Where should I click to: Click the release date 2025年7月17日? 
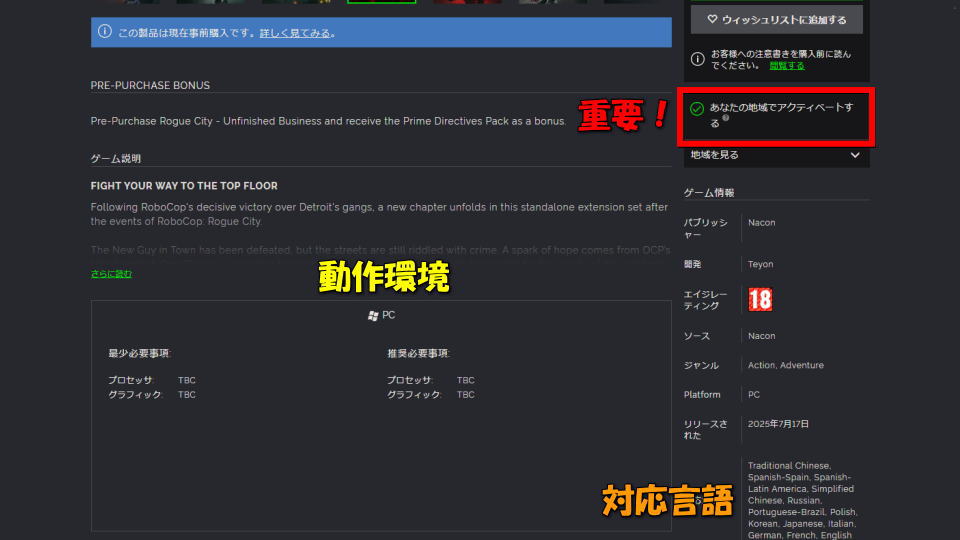pos(778,424)
